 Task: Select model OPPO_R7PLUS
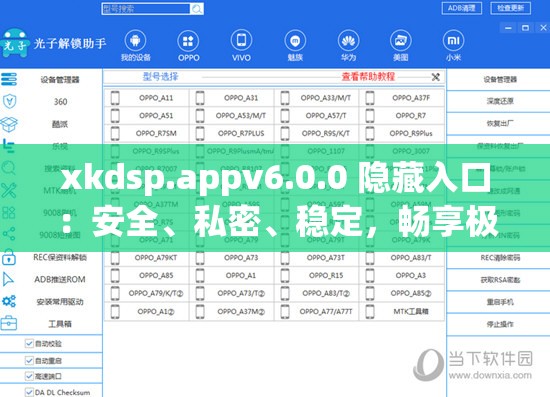tap(241, 133)
